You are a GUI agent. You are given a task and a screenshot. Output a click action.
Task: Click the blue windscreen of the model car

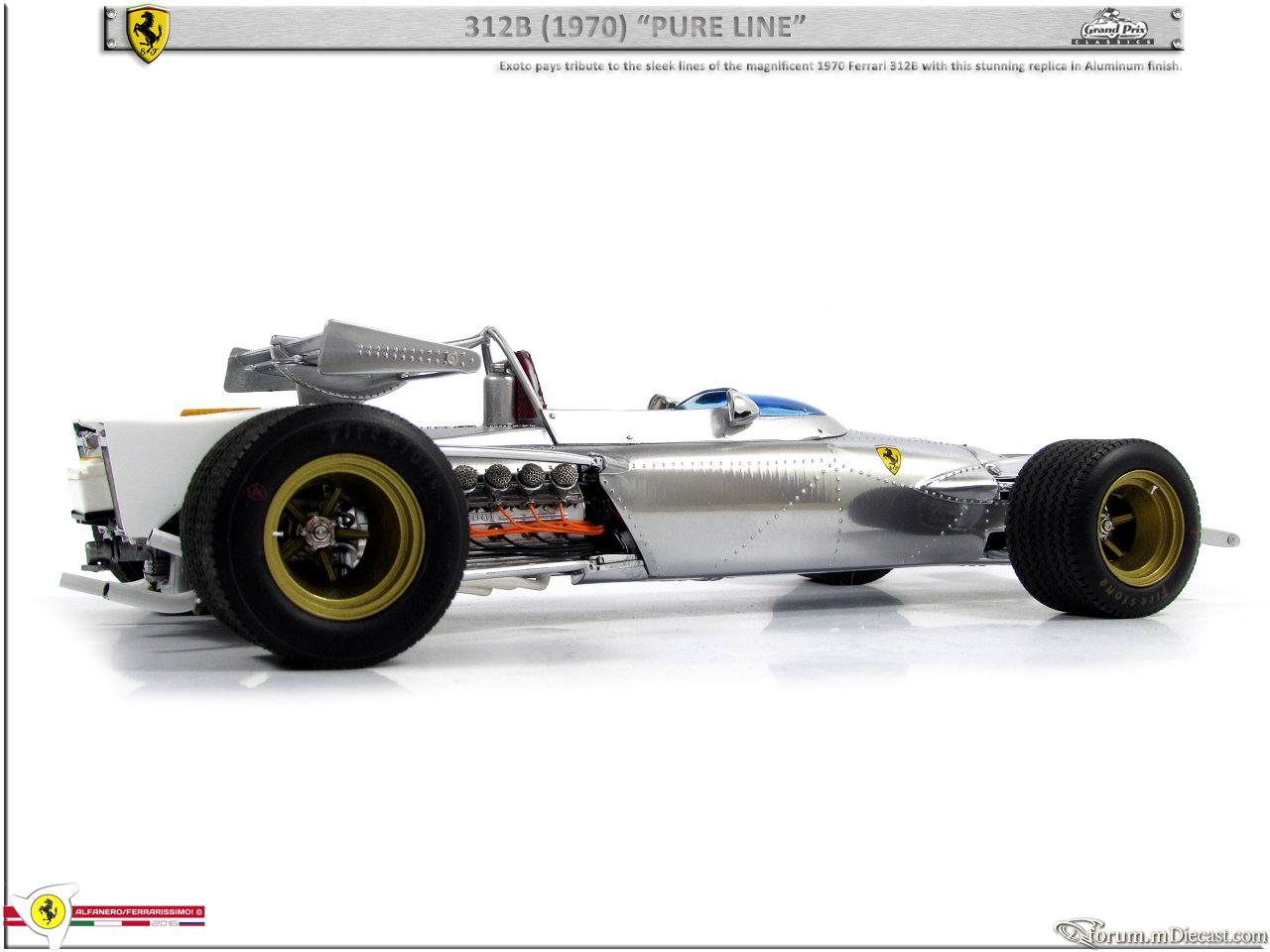click(x=756, y=402)
